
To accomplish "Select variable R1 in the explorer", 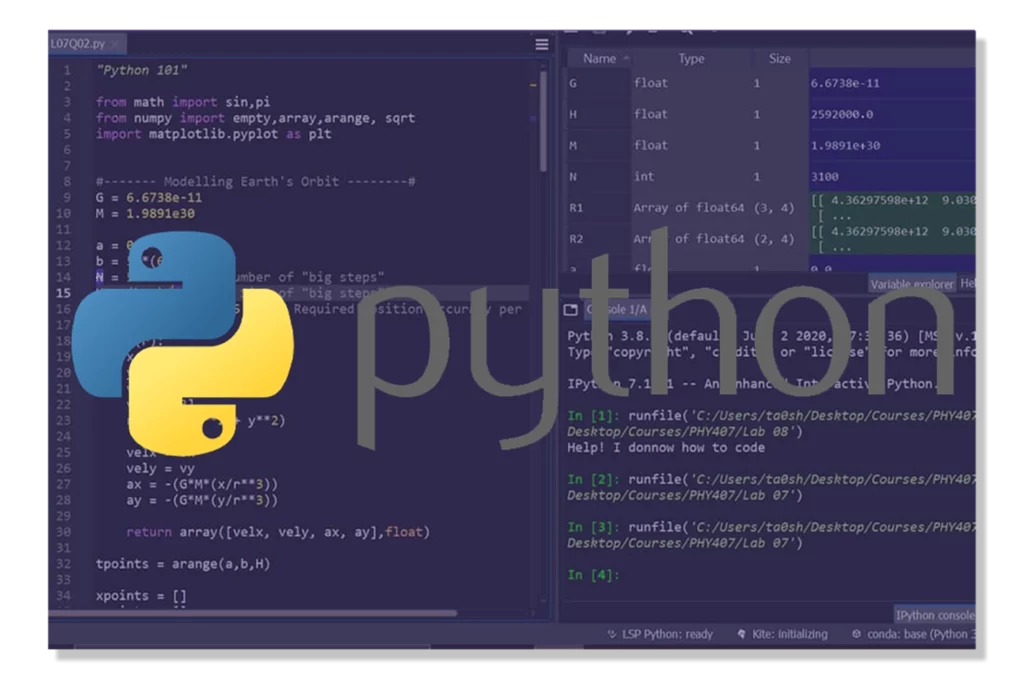I will pyautogui.click(x=576, y=208).
